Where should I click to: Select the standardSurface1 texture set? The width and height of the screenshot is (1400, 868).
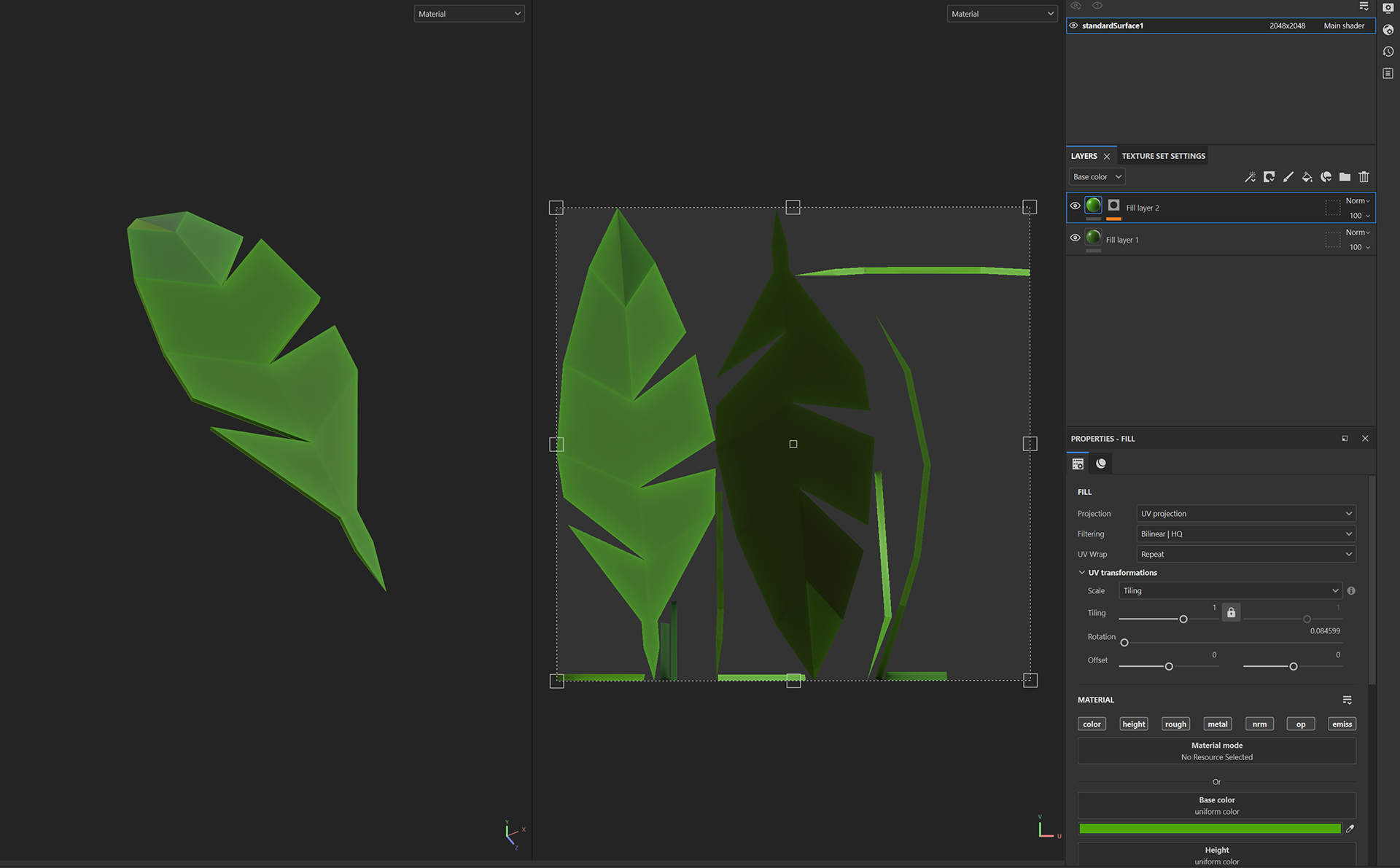pos(1113,26)
